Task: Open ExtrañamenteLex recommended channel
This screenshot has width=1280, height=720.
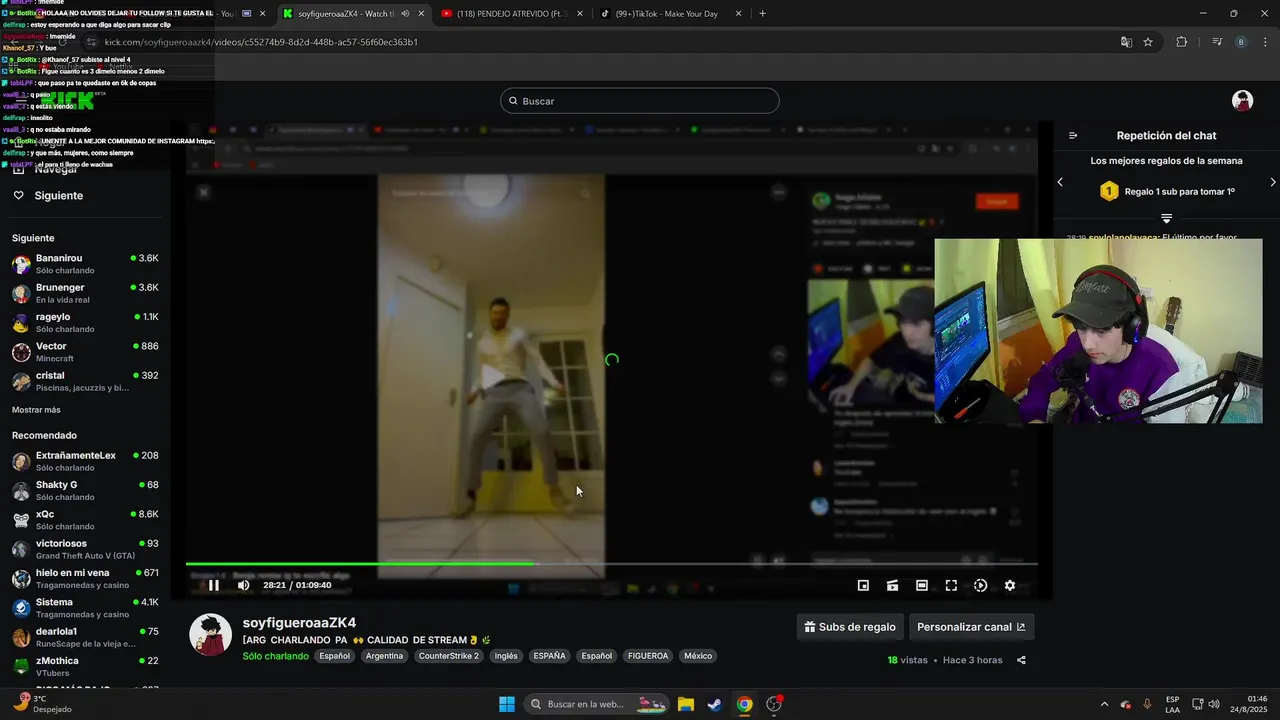Action: pos(85,461)
